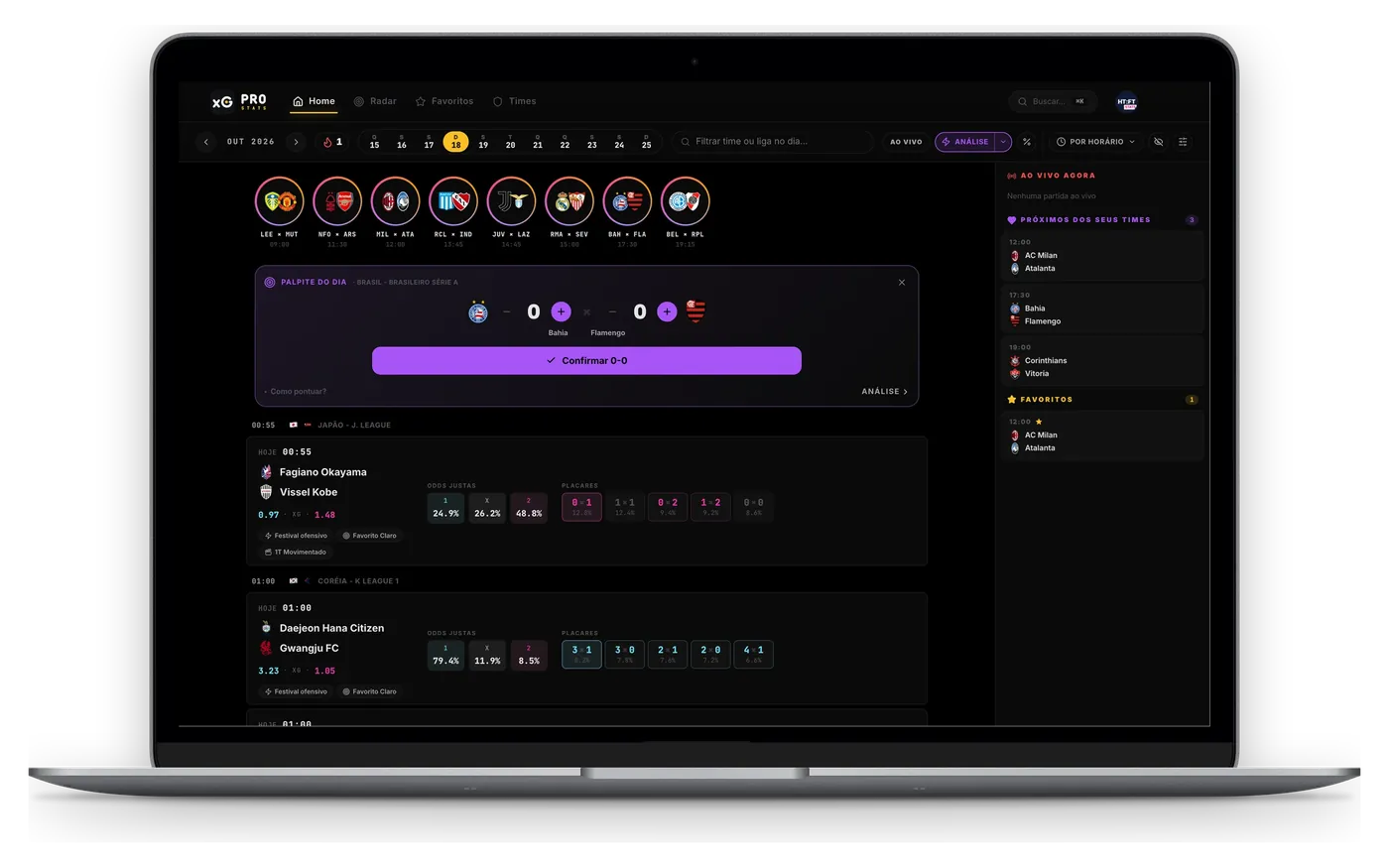This screenshot has height=868, width=1389.
Task: Open the Favoritos tab
Action: pyautogui.click(x=444, y=101)
